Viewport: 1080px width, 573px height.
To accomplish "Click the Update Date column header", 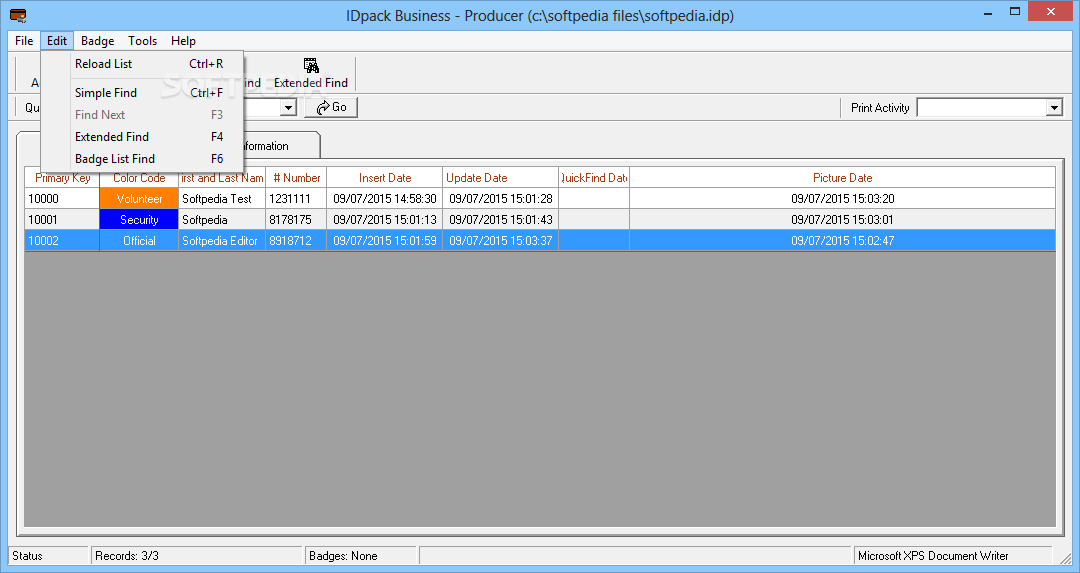I will pyautogui.click(x=500, y=178).
